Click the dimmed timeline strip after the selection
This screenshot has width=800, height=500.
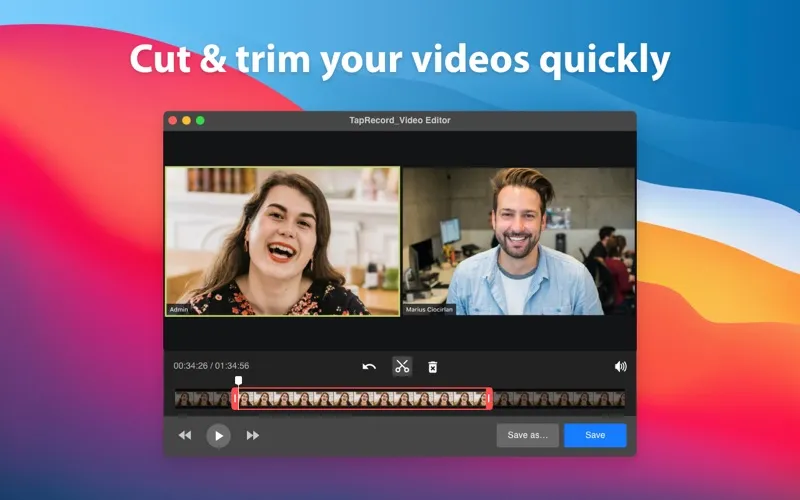(x=559, y=399)
